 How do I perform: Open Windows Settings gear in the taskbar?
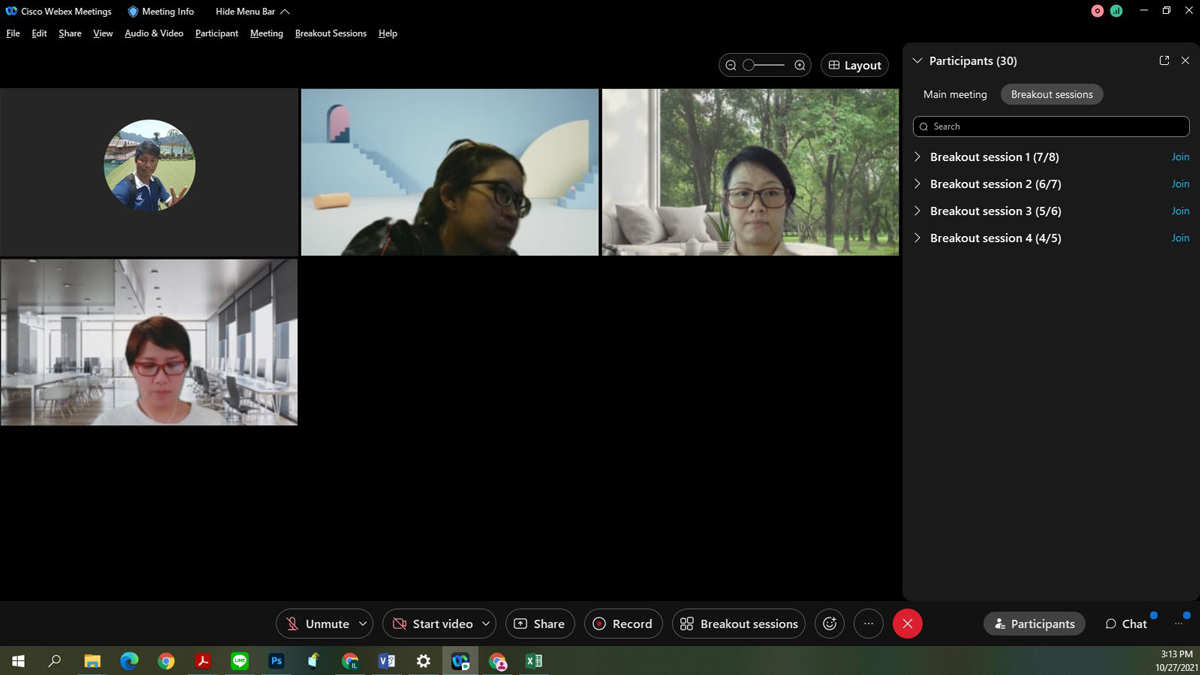coord(424,661)
